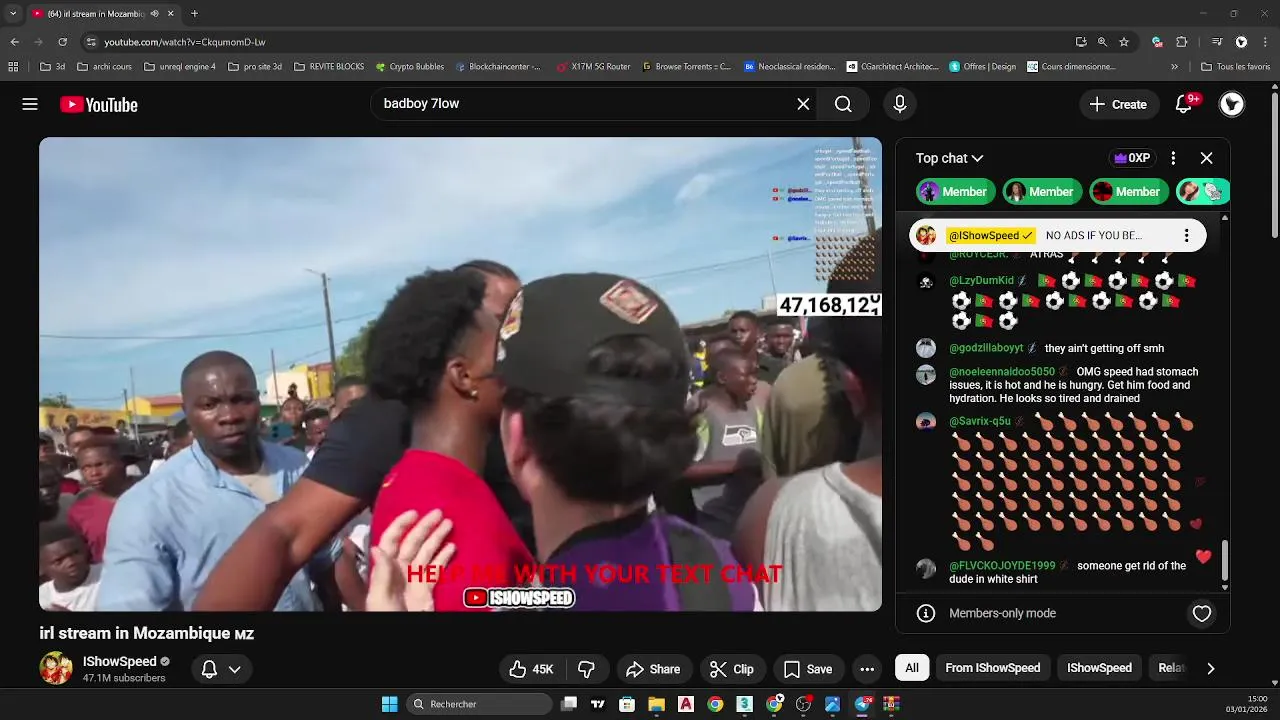Select the From IShowSpeed chip
Viewport: 1280px width, 720px height.
993,668
